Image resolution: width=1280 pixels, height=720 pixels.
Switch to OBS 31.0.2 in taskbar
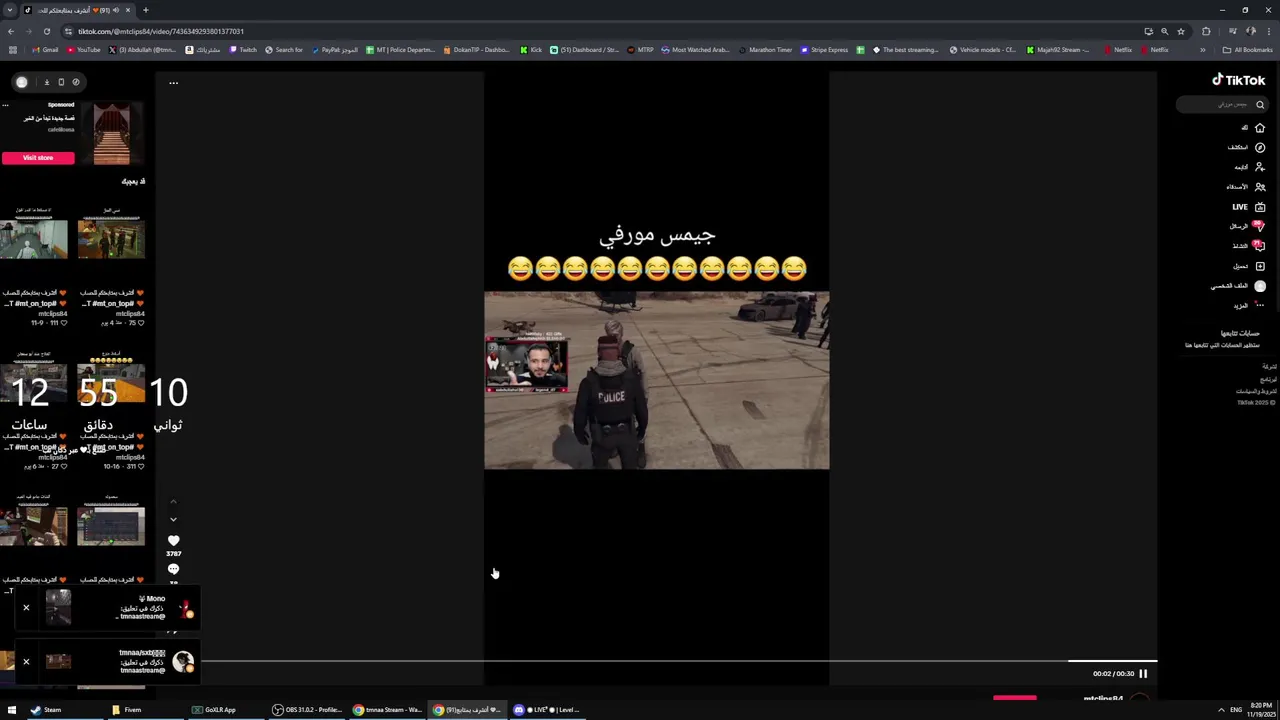pyautogui.click(x=307, y=710)
